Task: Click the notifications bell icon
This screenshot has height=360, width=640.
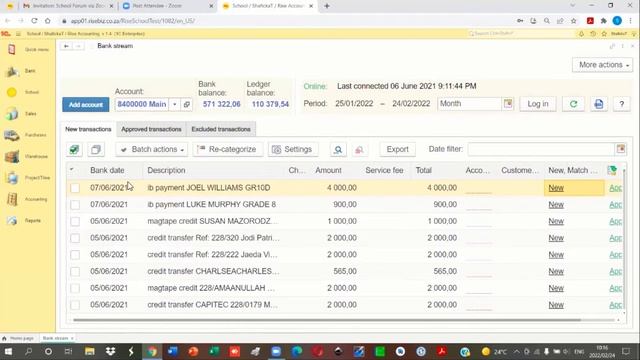Action: pos(581,34)
